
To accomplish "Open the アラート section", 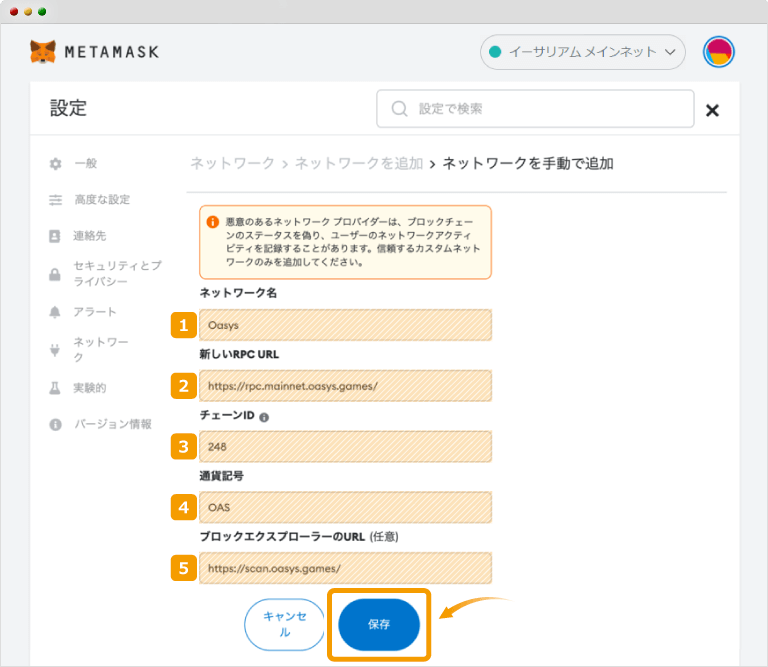I will click(x=95, y=311).
